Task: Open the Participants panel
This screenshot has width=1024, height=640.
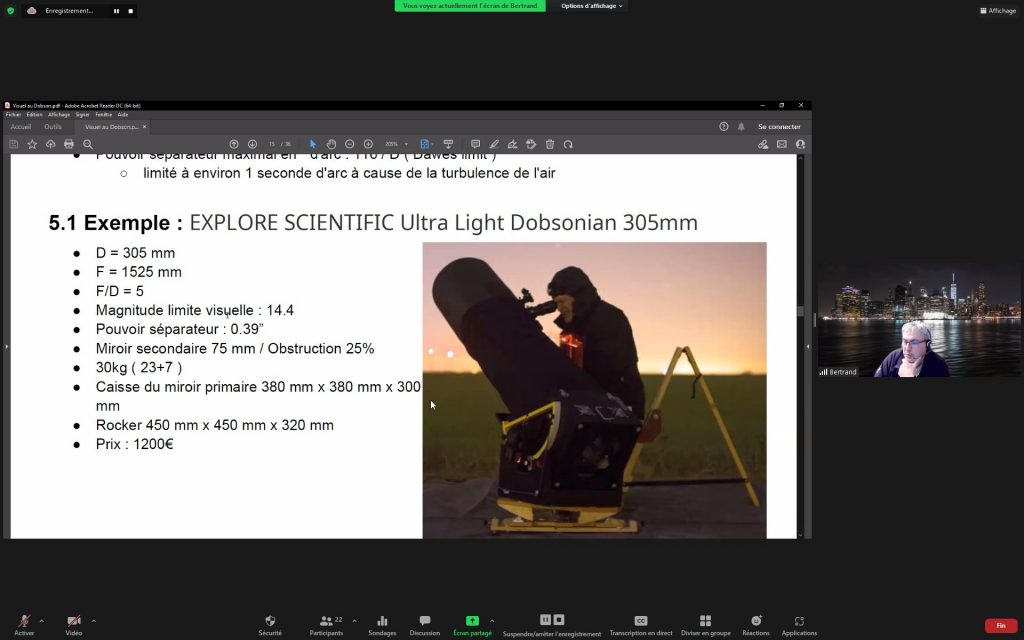Action: [x=327, y=625]
